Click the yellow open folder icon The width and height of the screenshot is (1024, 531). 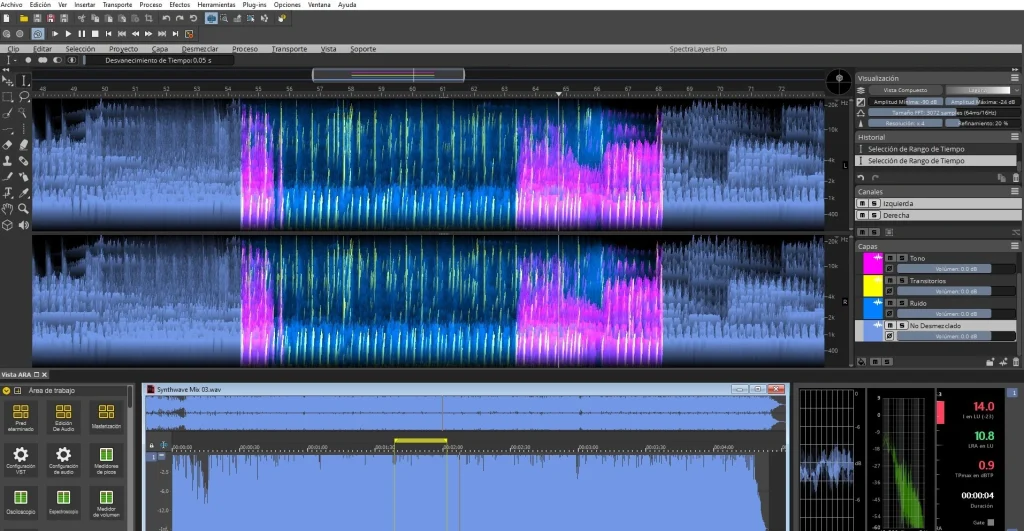click(x=24, y=18)
